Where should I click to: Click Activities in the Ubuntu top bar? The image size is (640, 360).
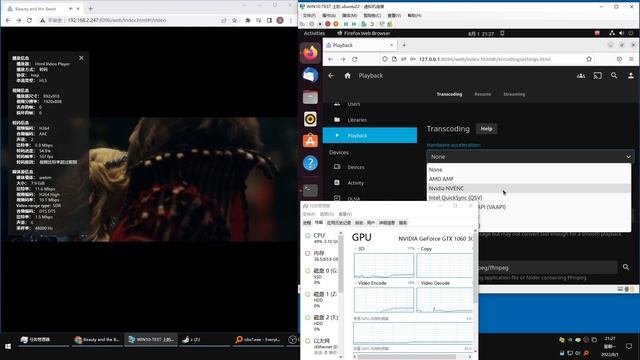[314, 33]
